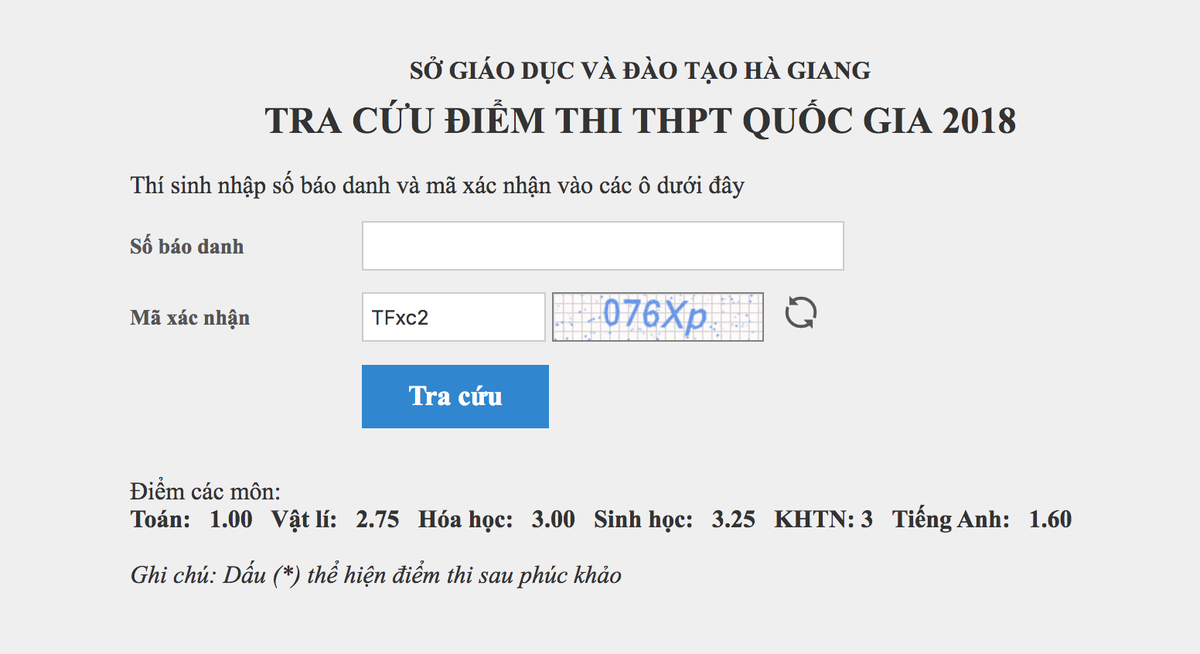Select the captcha image showing 076Xp

657,316
